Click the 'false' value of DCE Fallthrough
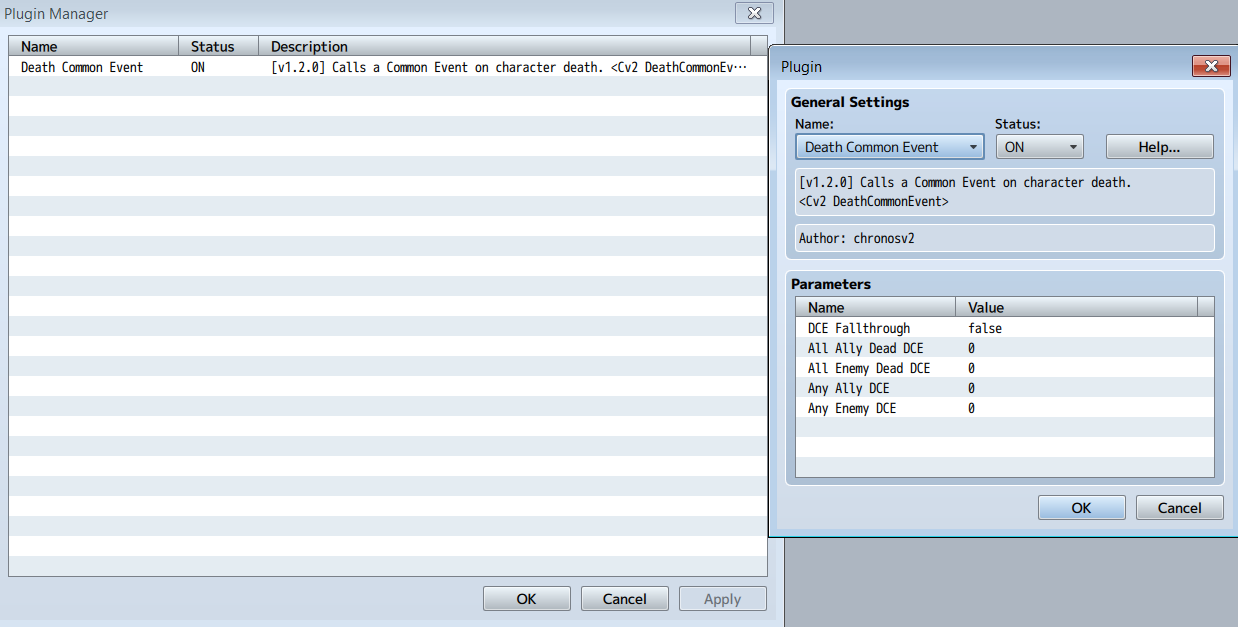 point(984,328)
